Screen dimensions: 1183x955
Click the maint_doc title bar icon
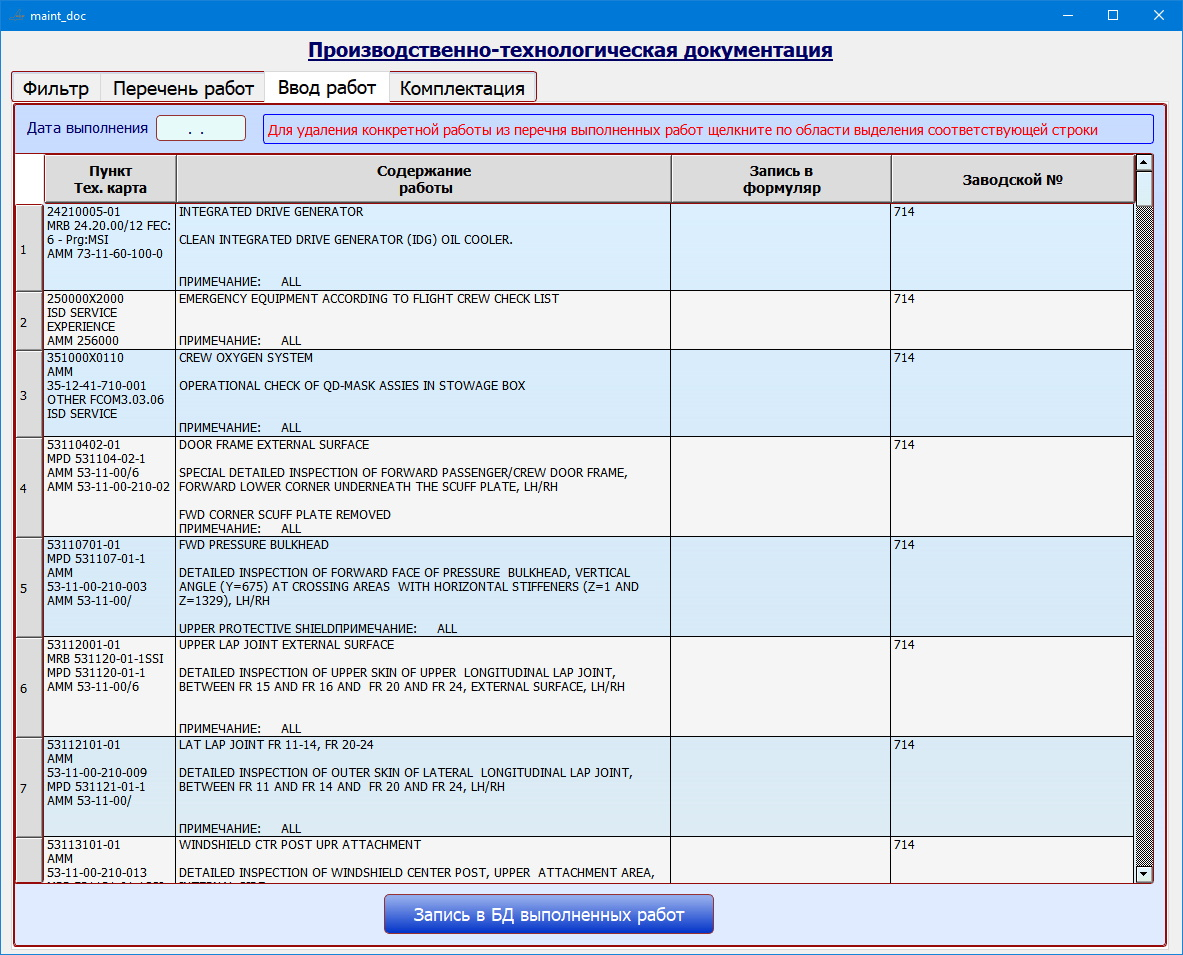tap(17, 15)
